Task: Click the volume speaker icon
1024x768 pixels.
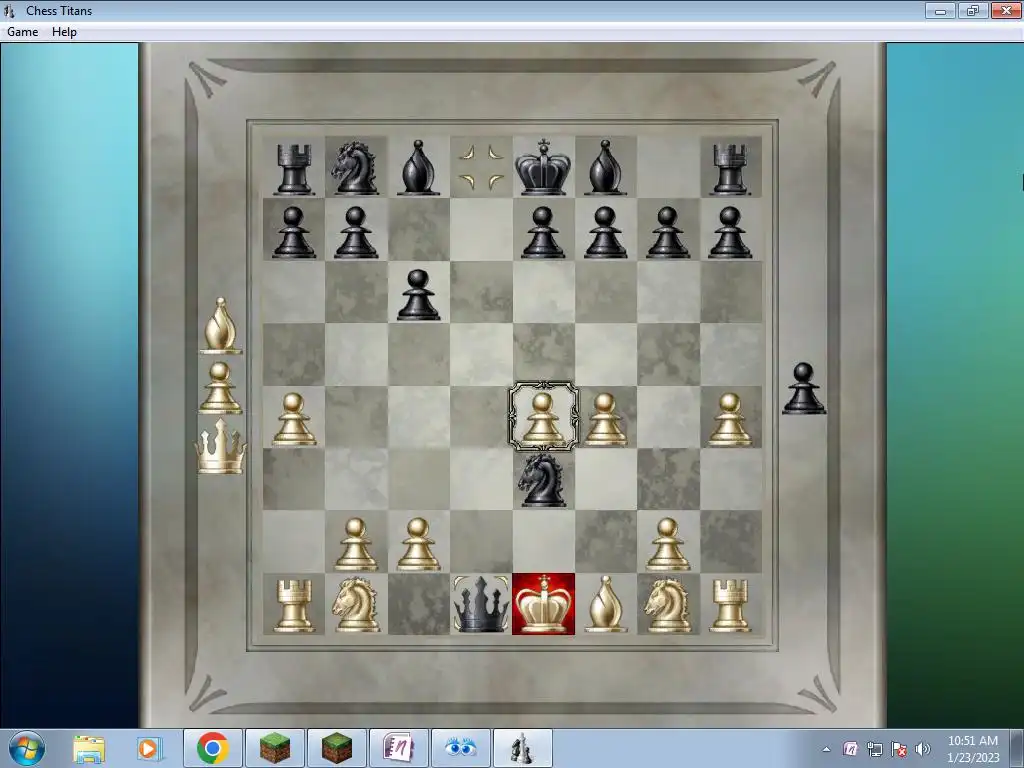Action: (923, 749)
